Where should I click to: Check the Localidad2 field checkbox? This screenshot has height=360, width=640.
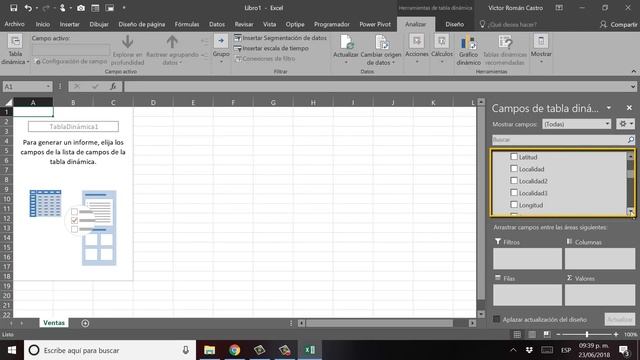point(514,180)
